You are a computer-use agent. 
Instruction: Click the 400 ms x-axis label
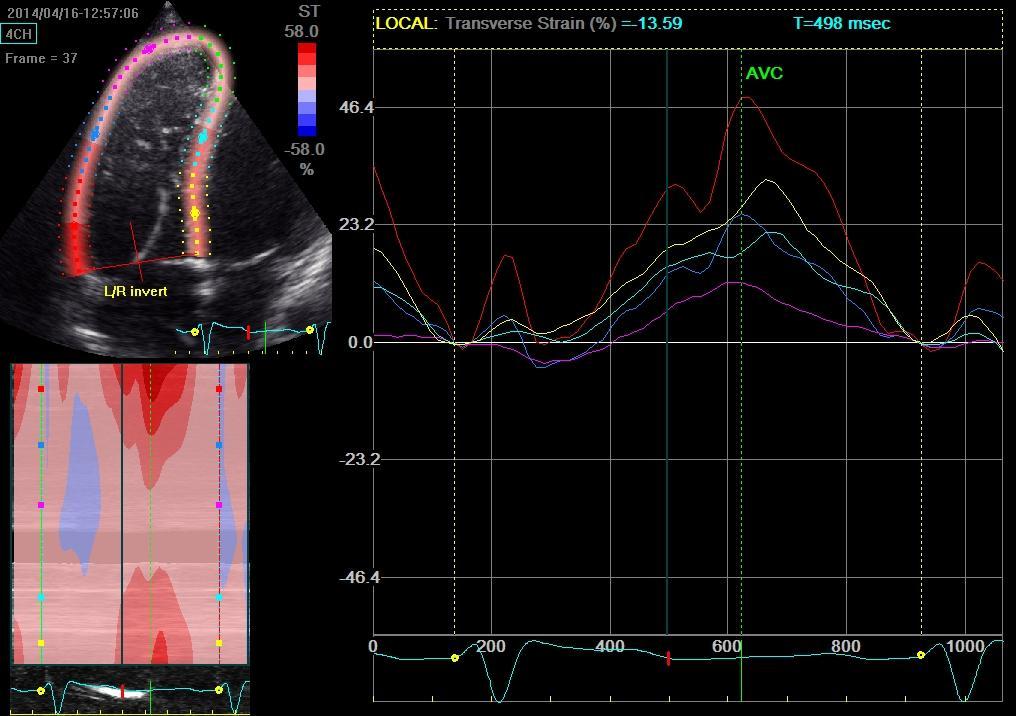[x=610, y=646]
